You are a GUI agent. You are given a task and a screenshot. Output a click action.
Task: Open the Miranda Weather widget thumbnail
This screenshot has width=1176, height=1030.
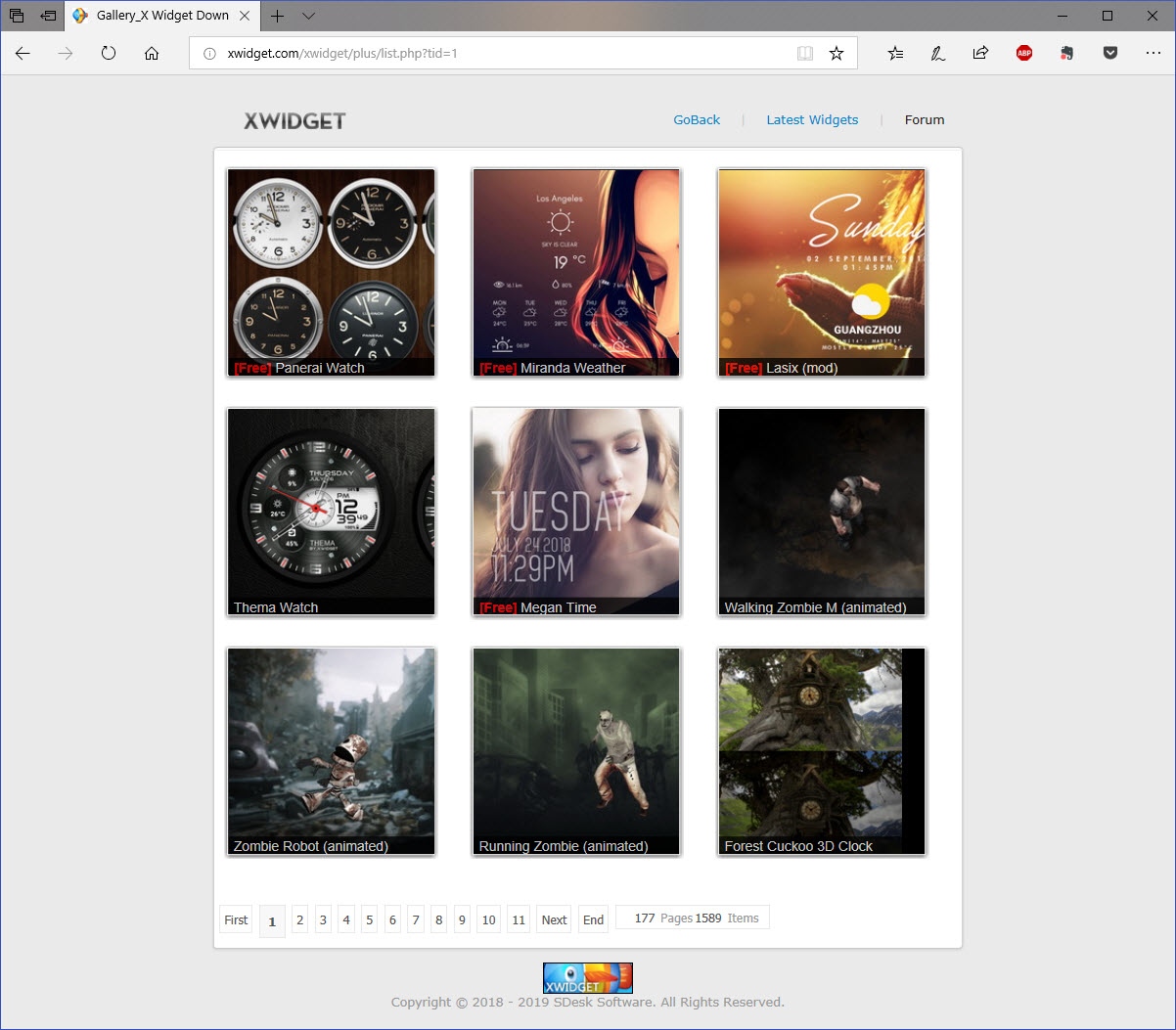pyautogui.click(x=576, y=273)
